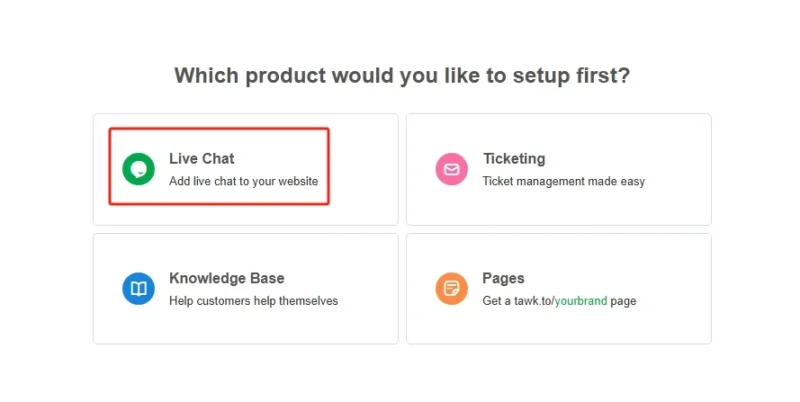
Task: Choose the Knowledge Base heading
Action: pyautogui.click(x=227, y=278)
